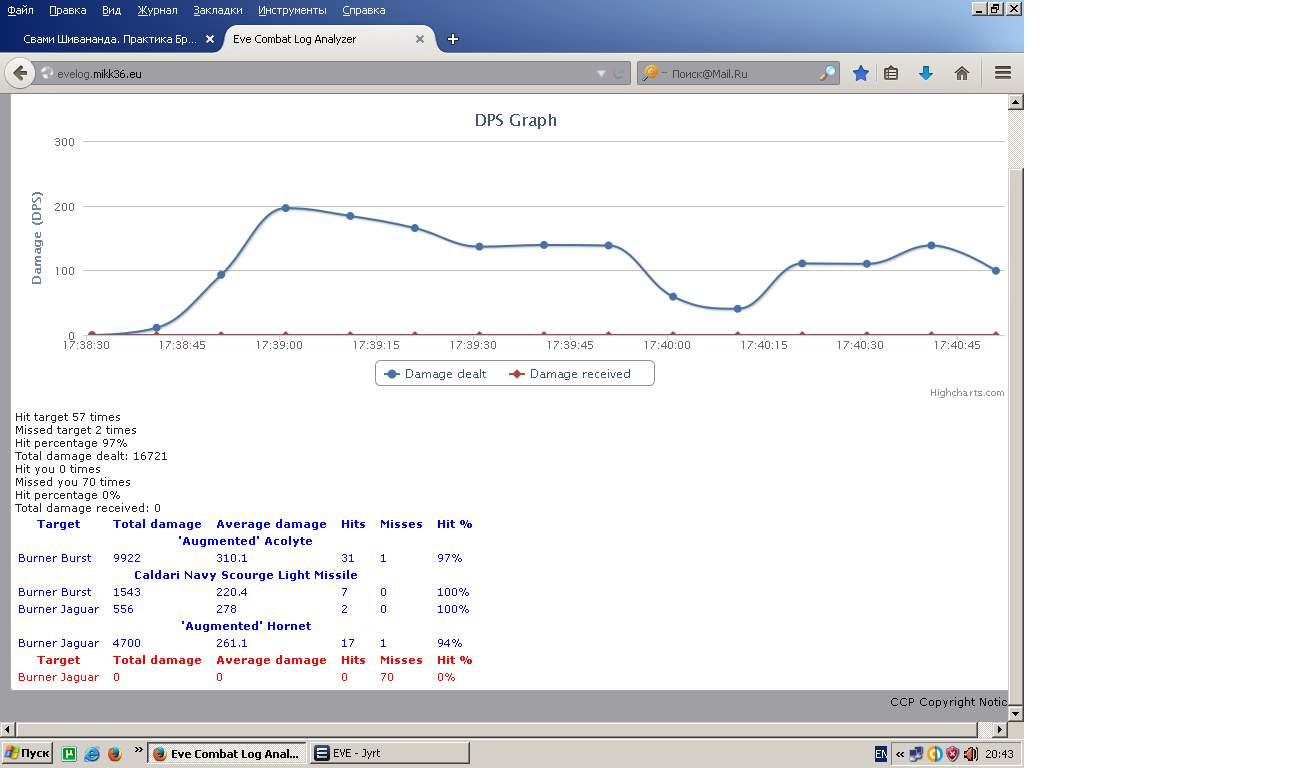Open the bookmarks list icon
Image resolution: width=1300 pixels, height=768 pixels.
[x=891, y=73]
